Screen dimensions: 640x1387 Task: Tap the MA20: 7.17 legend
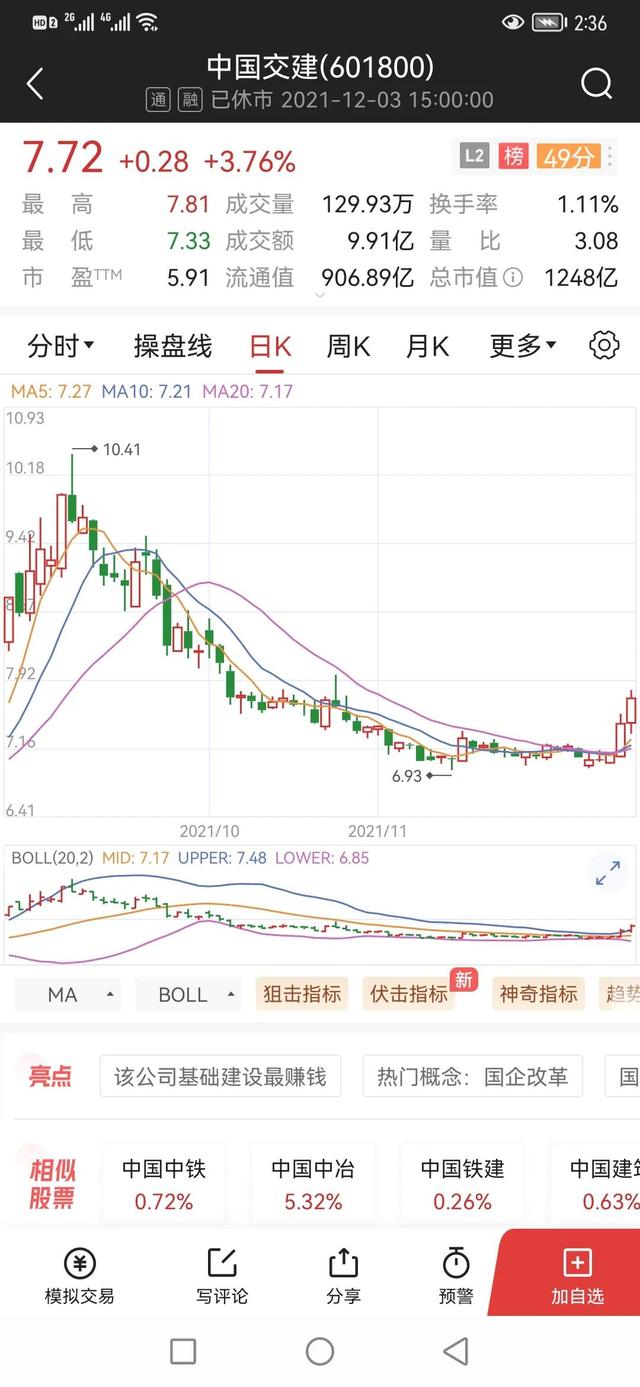pos(248,391)
